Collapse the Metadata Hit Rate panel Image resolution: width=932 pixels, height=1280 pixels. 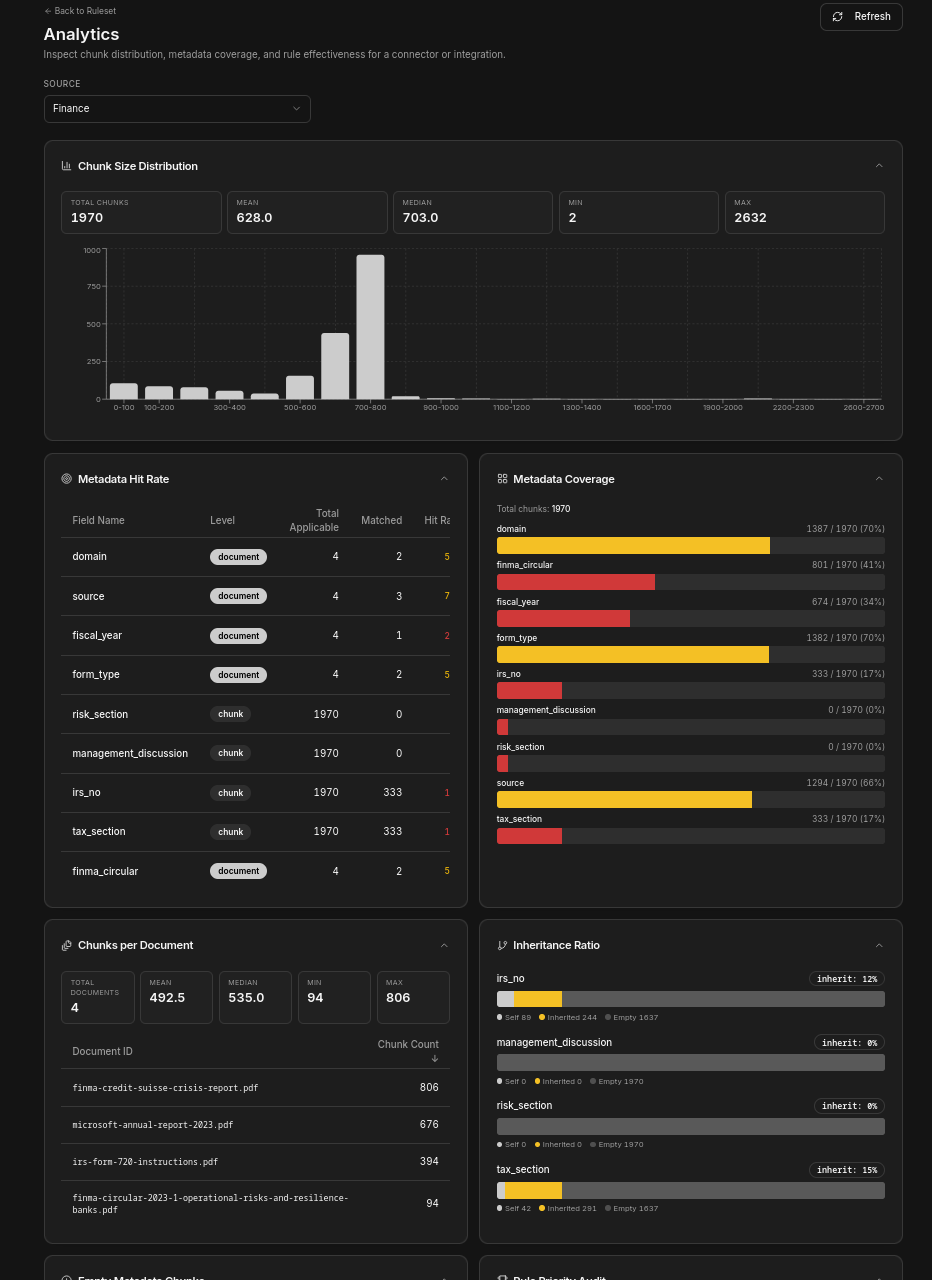[444, 479]
